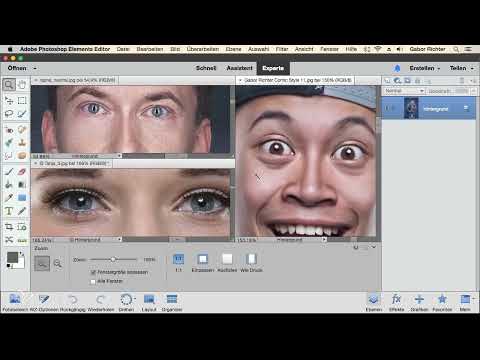The width and height of the screenshot is (480, 360).
Task: Select the Hand tool
Action: [22, 85]
